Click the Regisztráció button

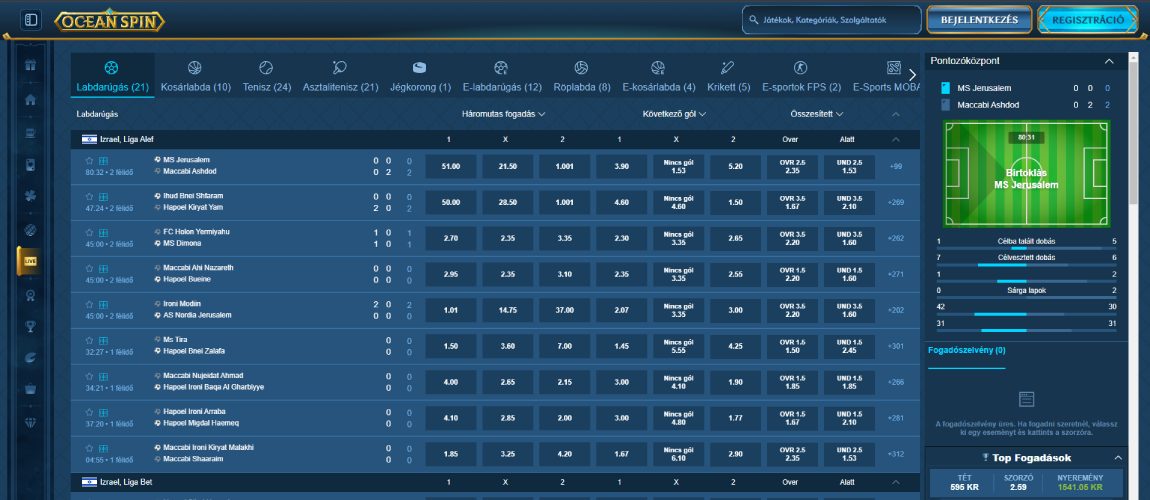click(1088, 21)
